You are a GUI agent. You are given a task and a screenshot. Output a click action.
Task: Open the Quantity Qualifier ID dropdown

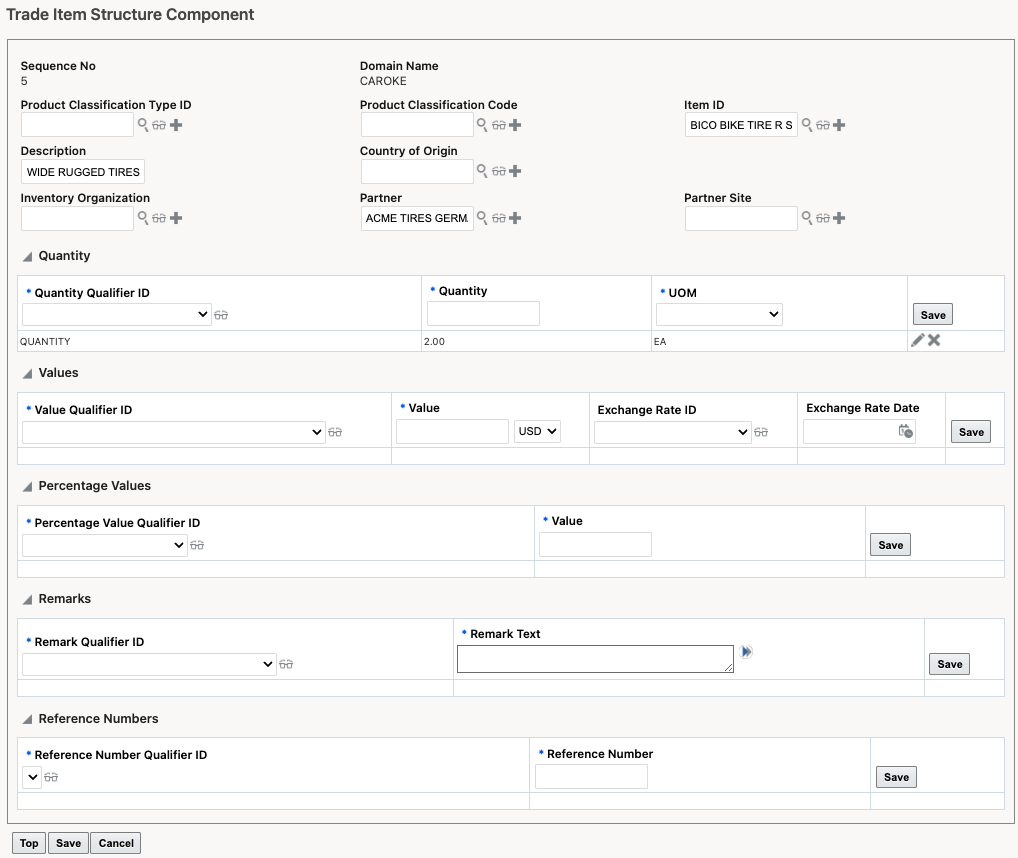click(117, 314)
